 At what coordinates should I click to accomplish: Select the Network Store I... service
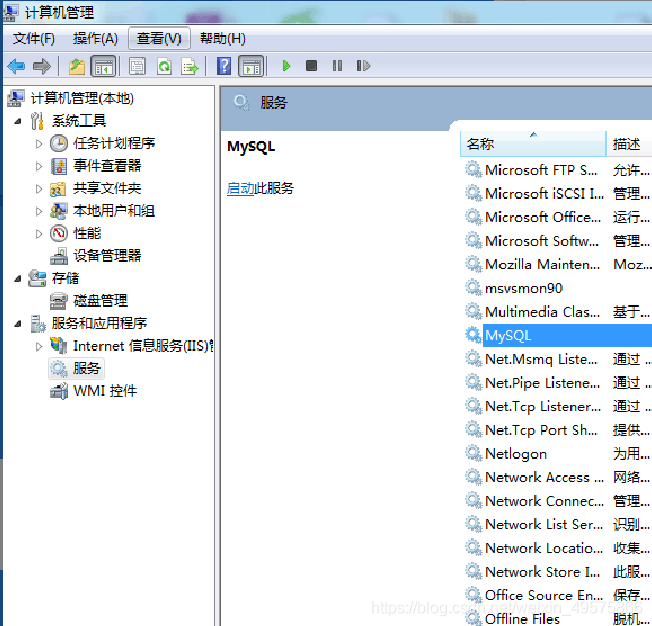point(542,572)
